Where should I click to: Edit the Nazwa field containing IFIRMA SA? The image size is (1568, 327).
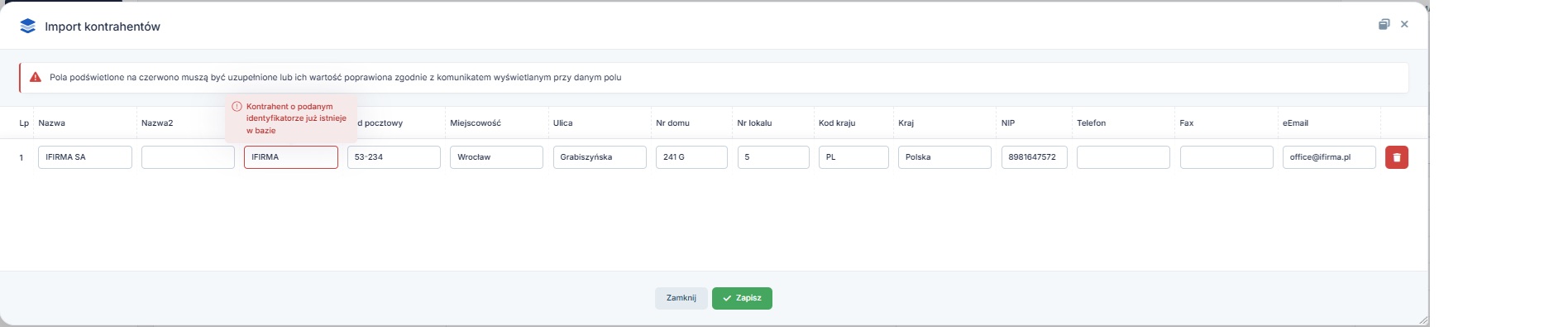point(85,157)
